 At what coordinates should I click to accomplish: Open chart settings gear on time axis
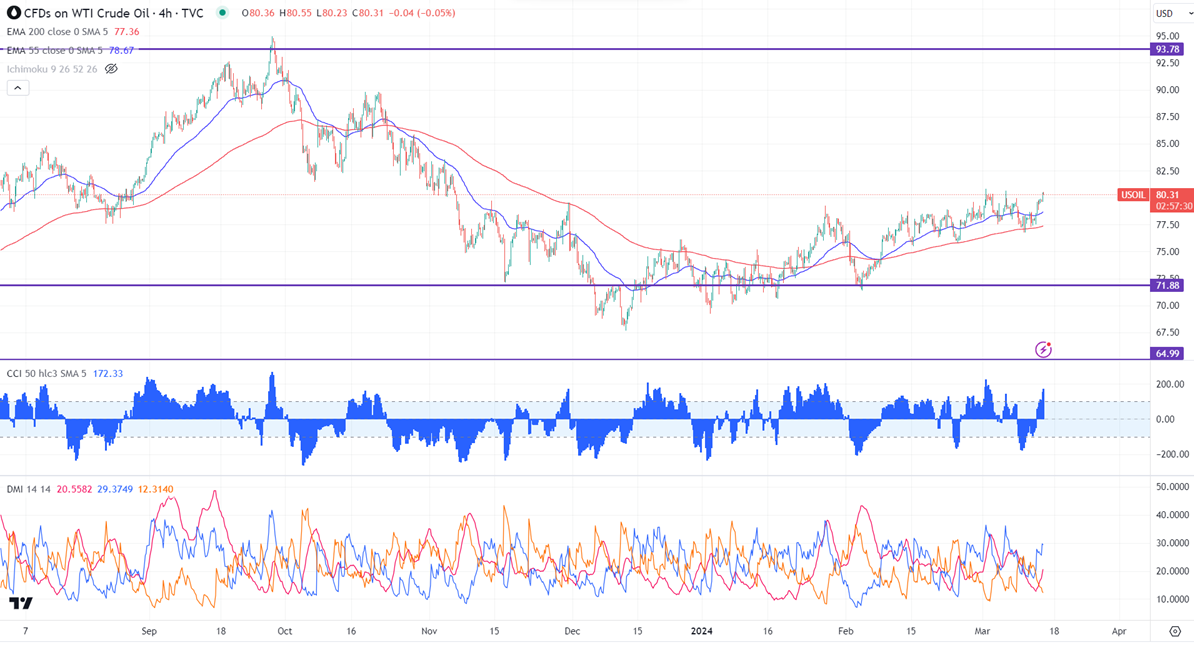1175,631
